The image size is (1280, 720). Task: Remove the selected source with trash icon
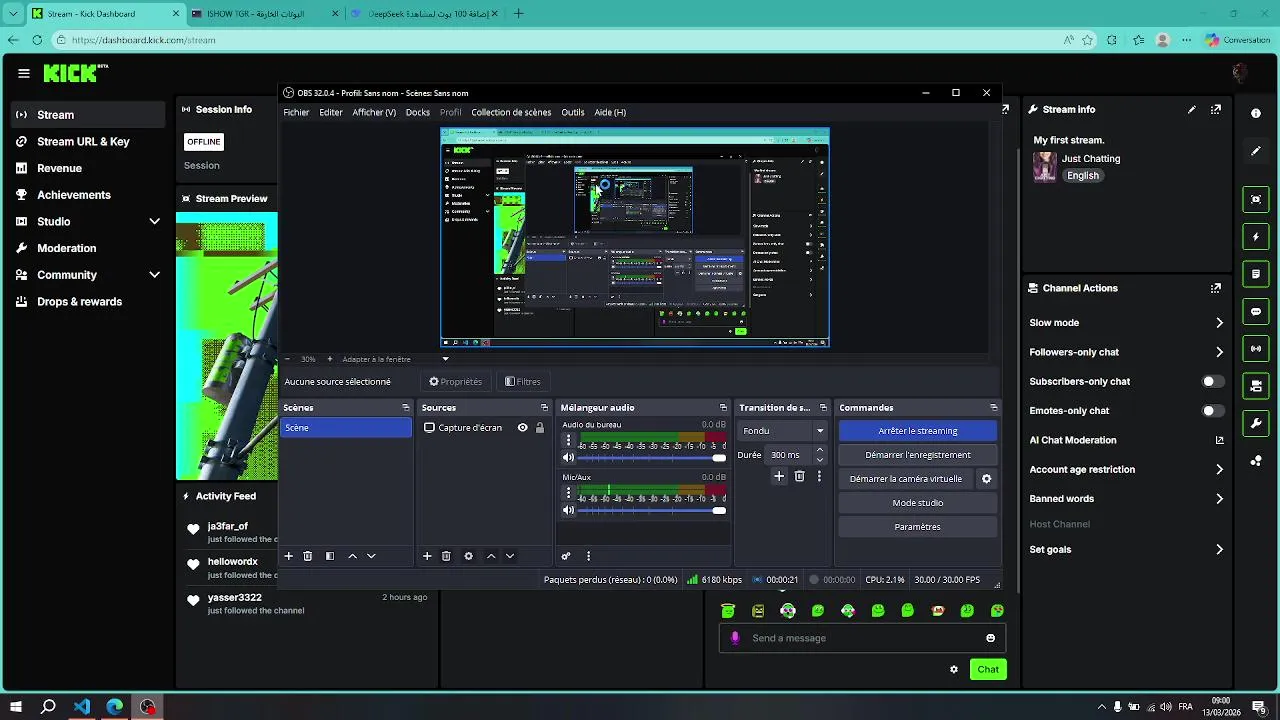pos(446,556)
